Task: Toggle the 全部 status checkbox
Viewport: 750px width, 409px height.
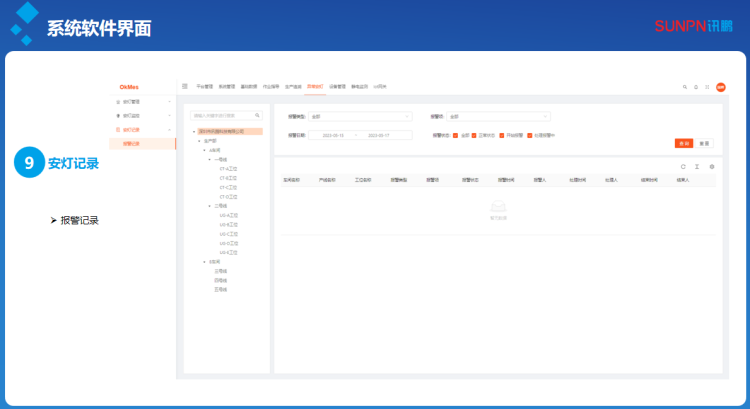Action: 455,134
